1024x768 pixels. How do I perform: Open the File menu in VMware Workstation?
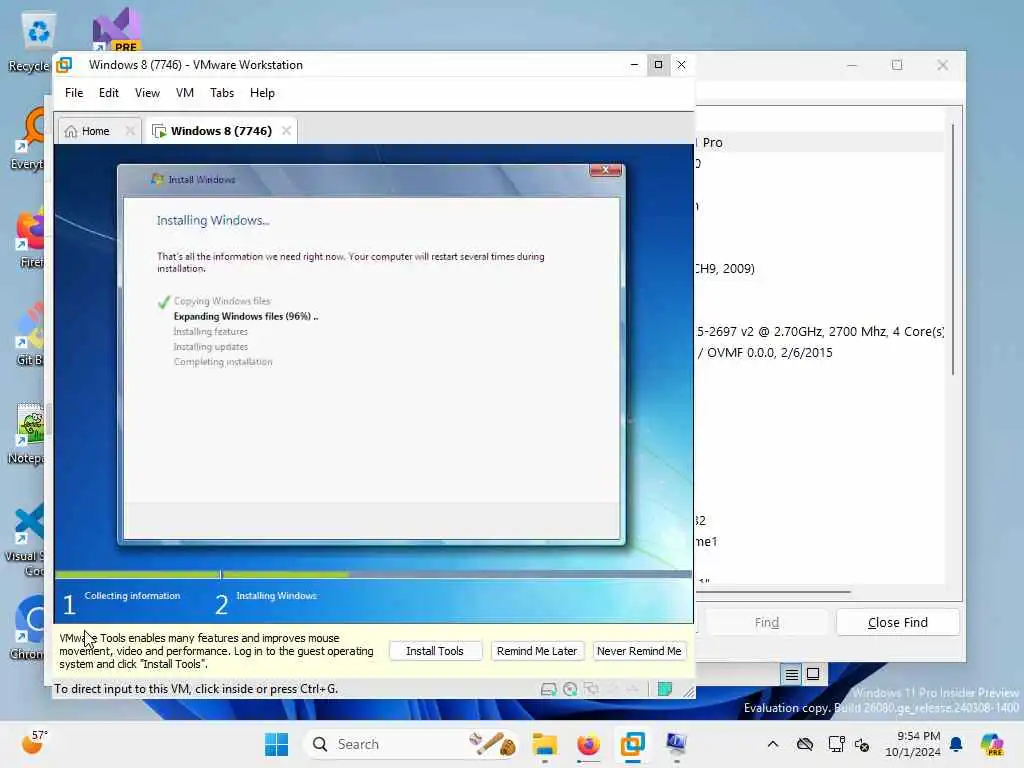tap(74, 93)
